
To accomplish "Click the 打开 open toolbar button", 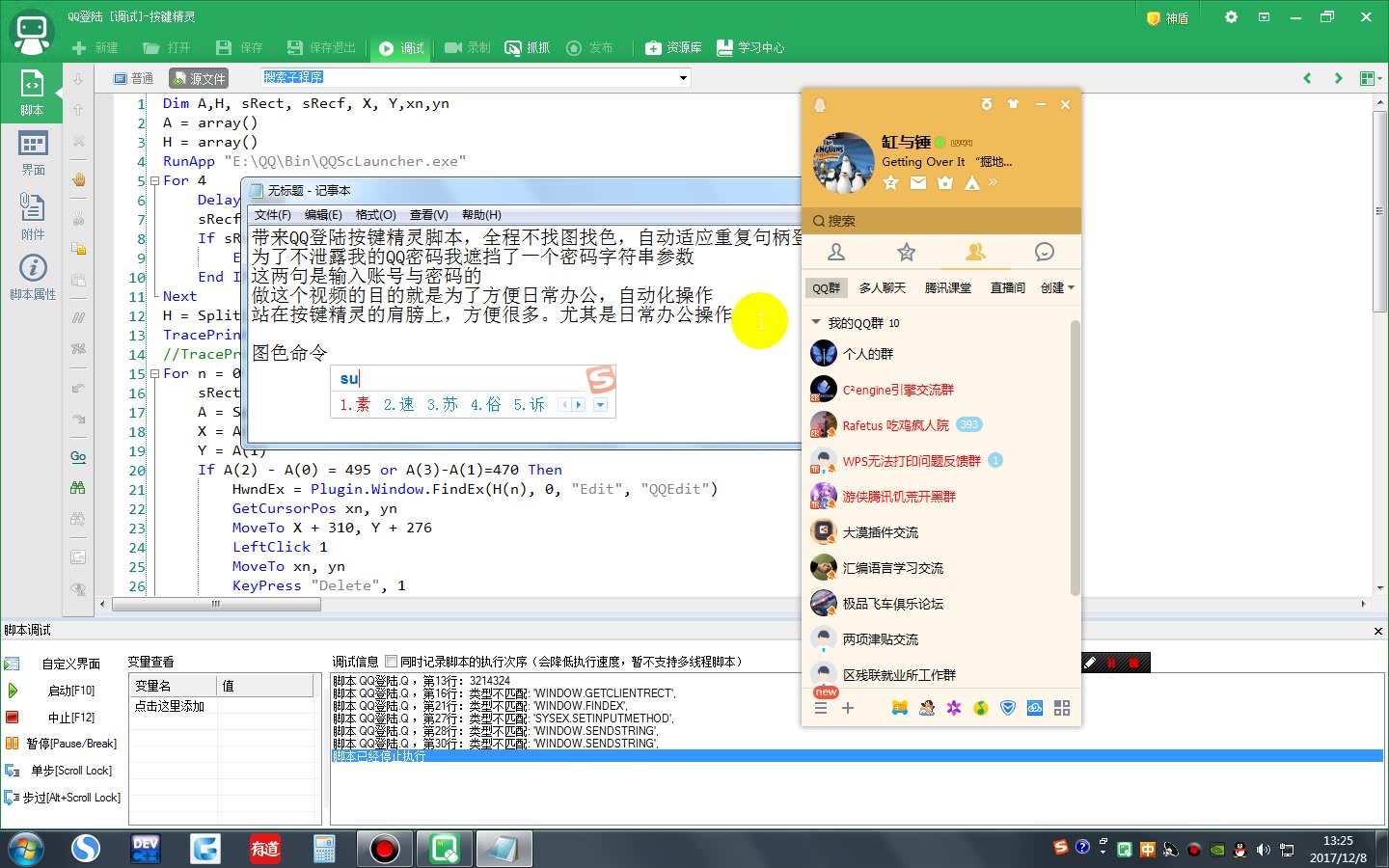I will tap(167, 47).
